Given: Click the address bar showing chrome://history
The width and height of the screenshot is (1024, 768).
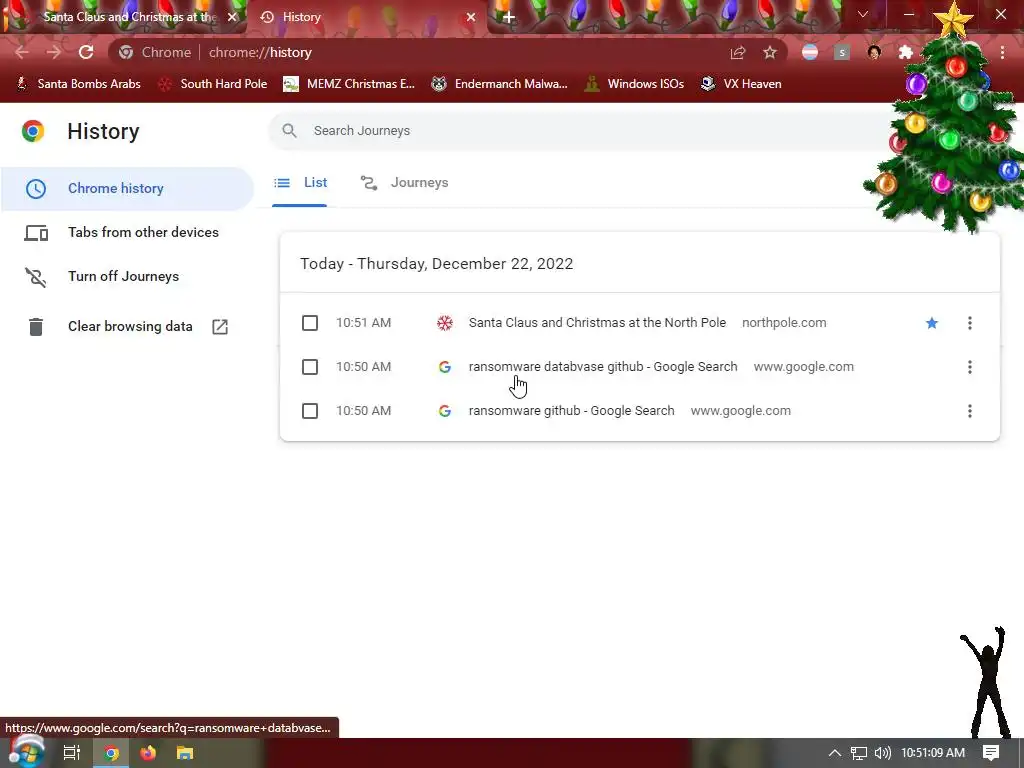Looking at the screenshot, I should [447, 52].
